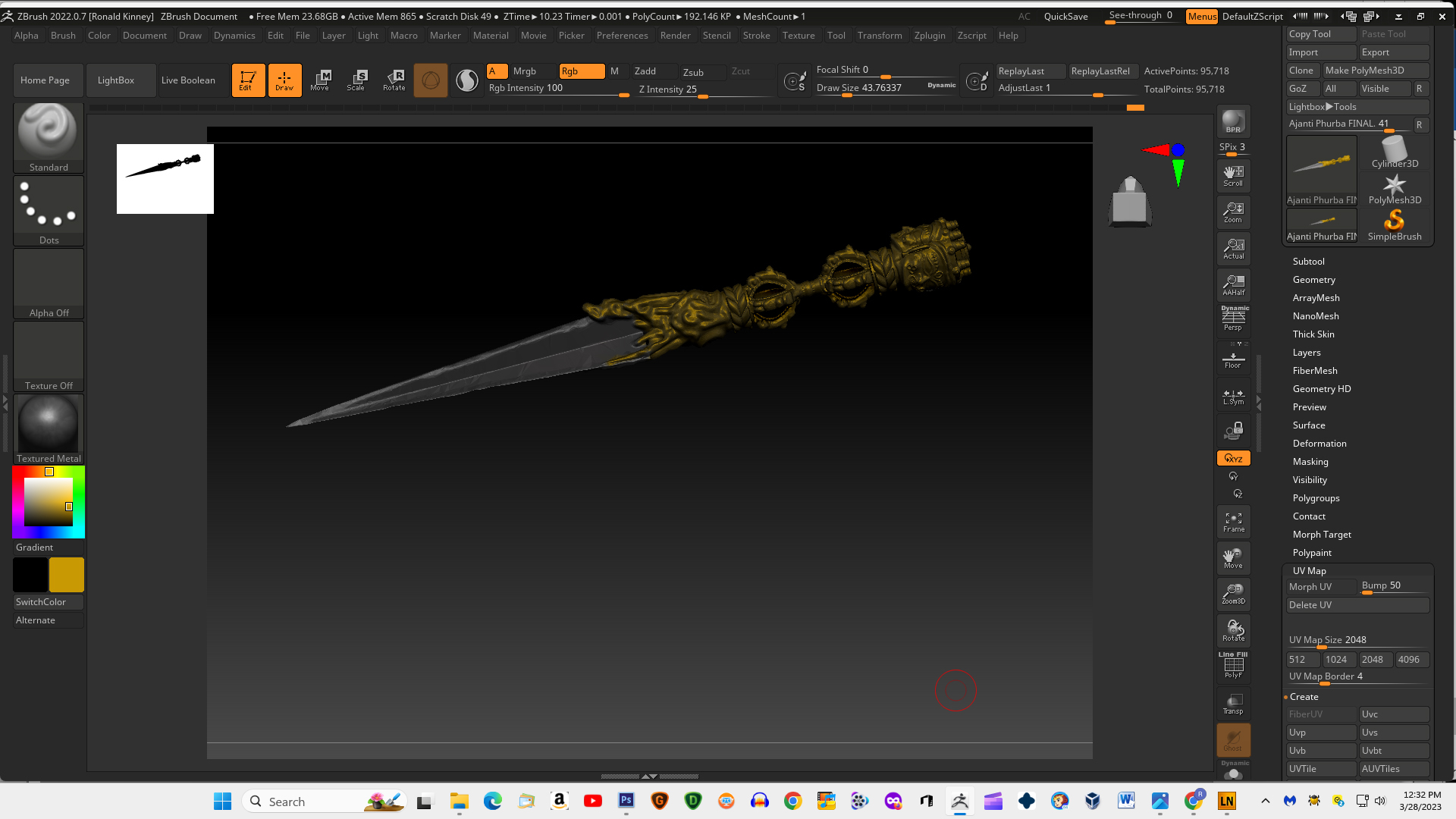The image size is (1456, 819).
Task: Open ZBrush from the taskbar
Action: [x=959, y=801]
